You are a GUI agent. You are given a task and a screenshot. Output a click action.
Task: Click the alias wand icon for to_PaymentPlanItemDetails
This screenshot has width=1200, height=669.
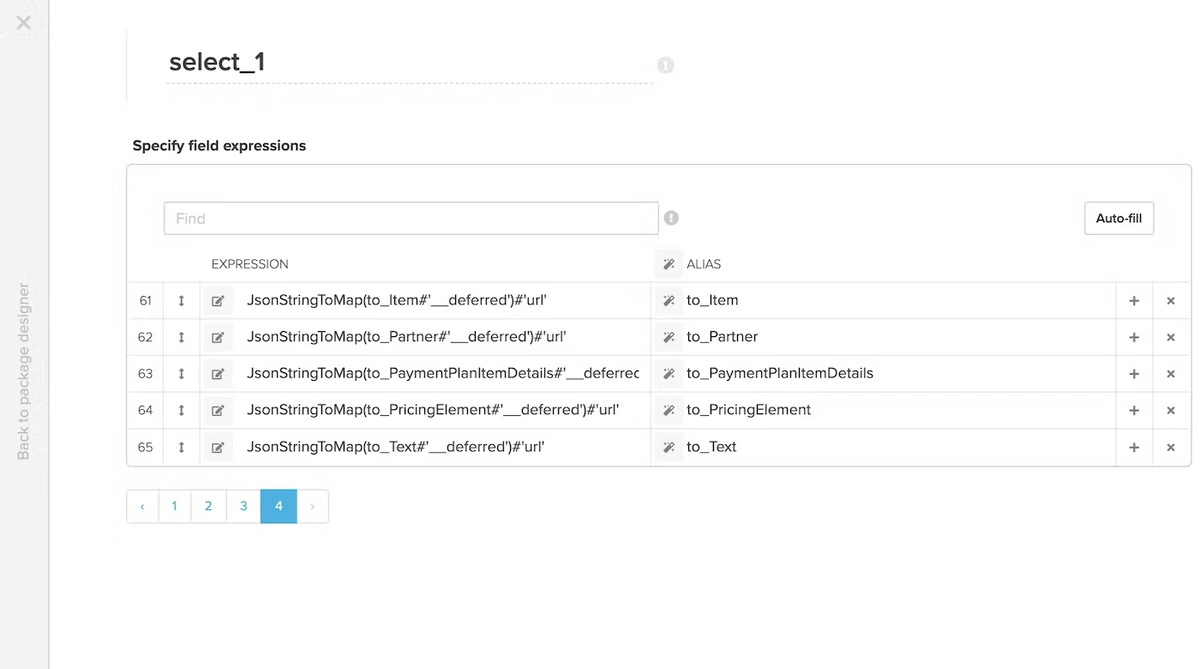click(669, 374)
